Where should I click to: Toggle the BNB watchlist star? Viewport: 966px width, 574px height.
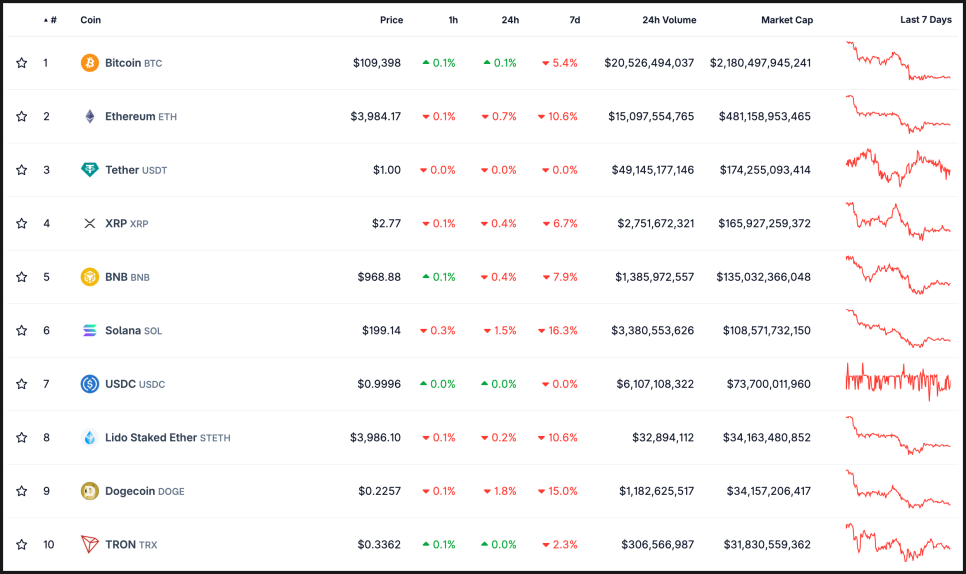tap(22, 277)
